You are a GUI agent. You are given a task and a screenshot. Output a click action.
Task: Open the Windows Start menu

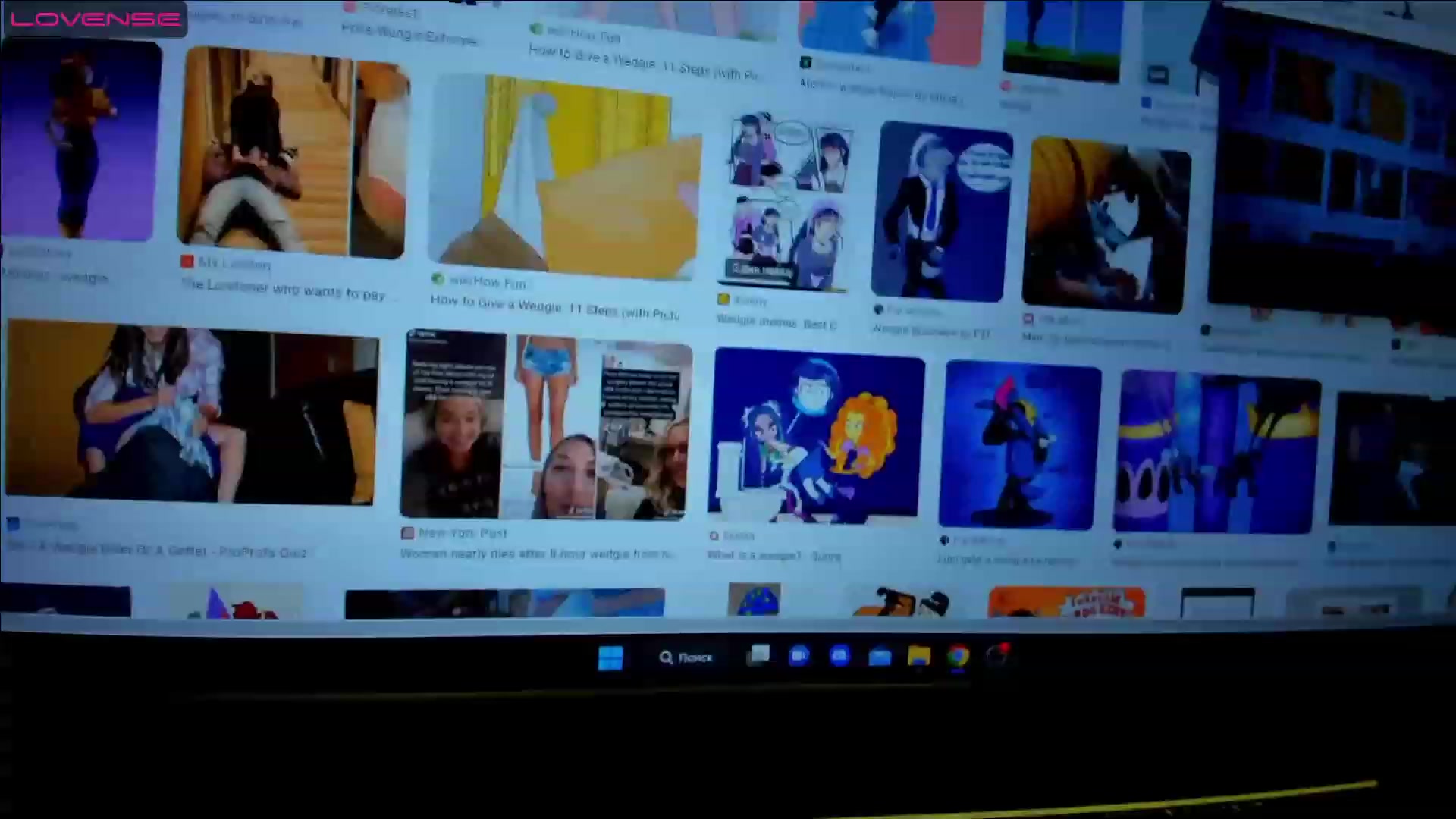coord(610,657)
